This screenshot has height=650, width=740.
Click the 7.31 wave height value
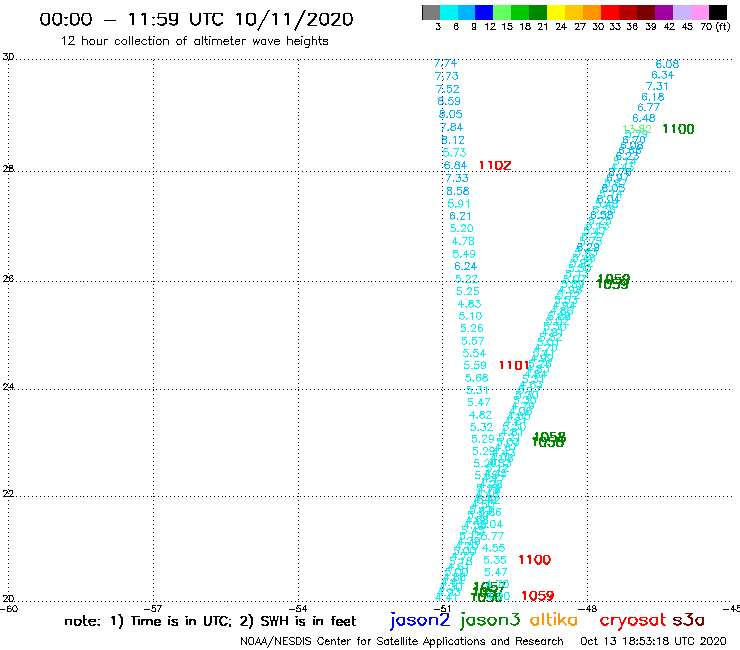click(657, 86)
